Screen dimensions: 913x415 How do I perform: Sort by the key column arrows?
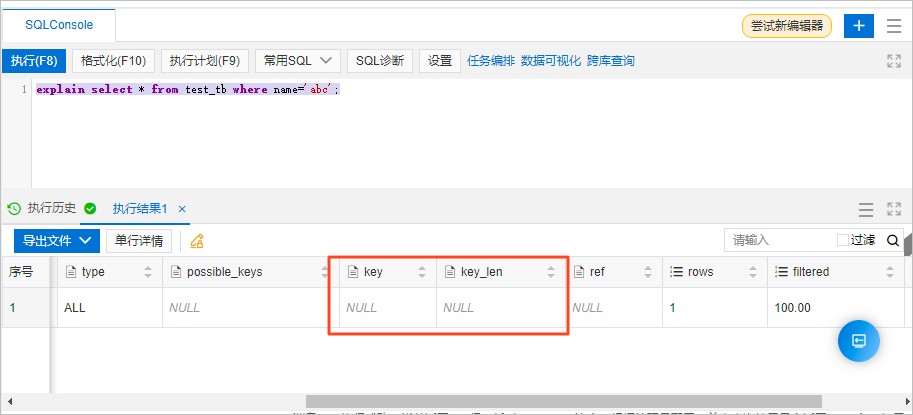pos(422,272)
